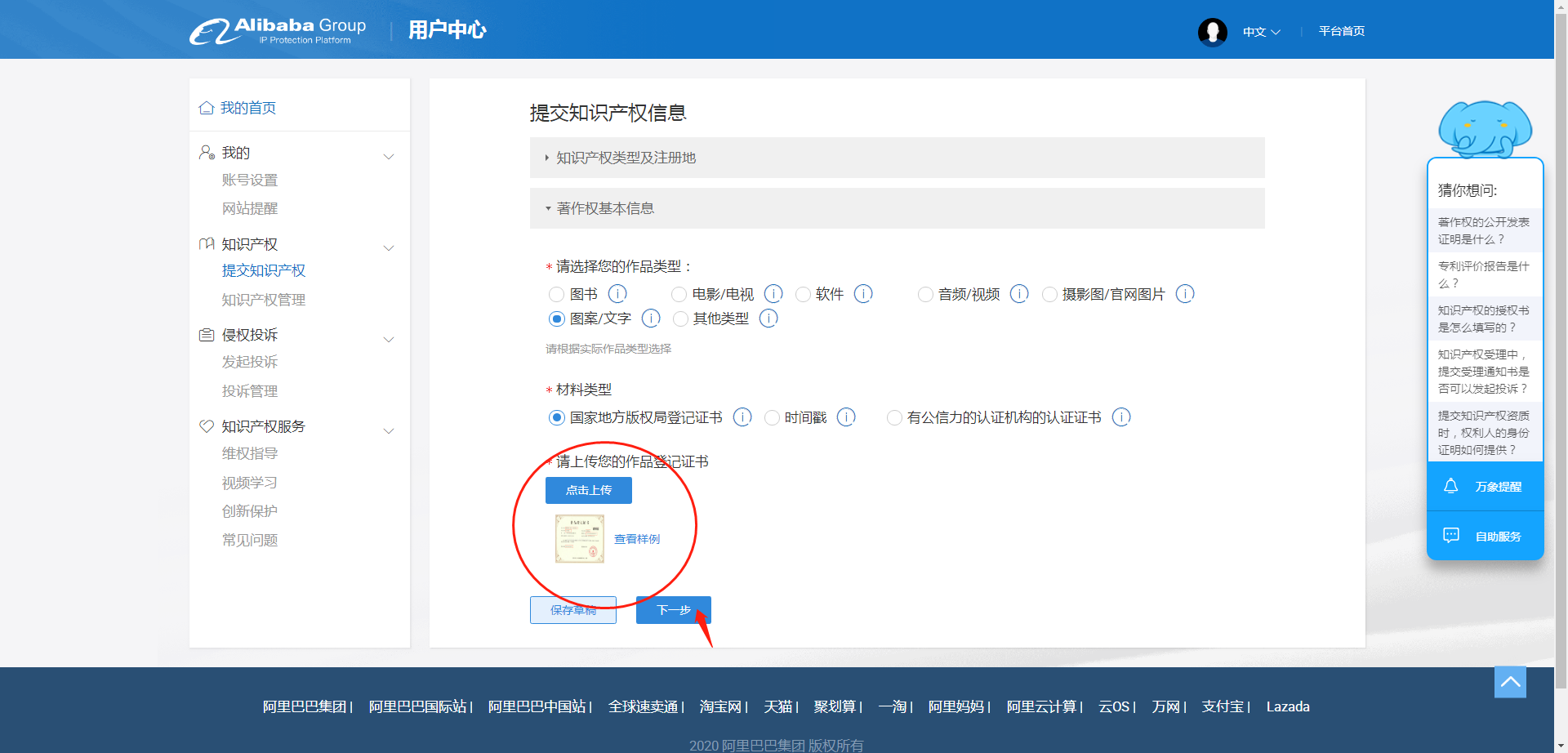Open 网站提醒 in sidebar
Screen dimensions: 1568x753
250,208
